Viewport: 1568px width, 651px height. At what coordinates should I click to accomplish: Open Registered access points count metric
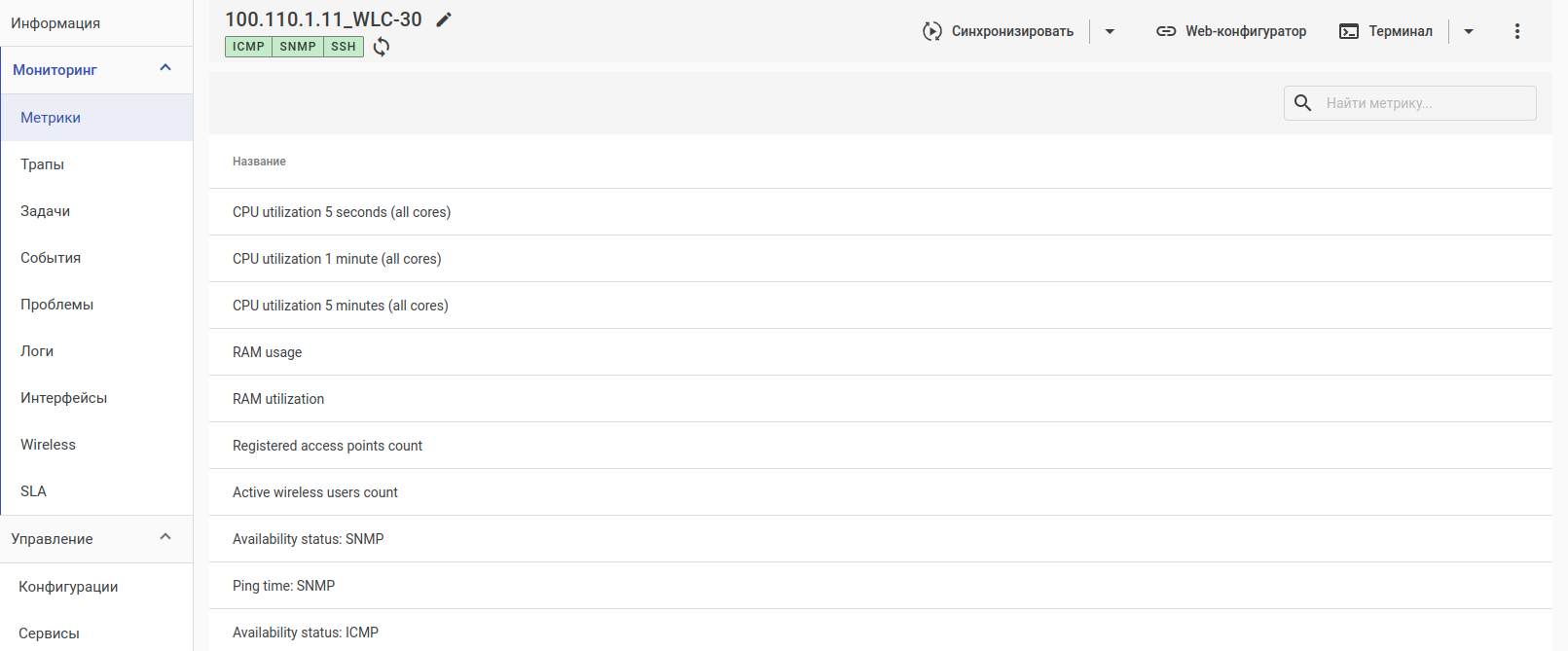[327, 446]
